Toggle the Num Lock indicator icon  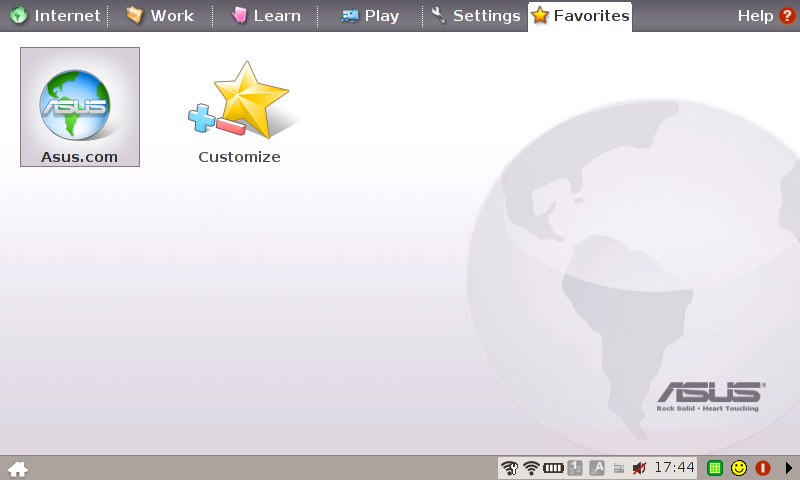[575, 468]
